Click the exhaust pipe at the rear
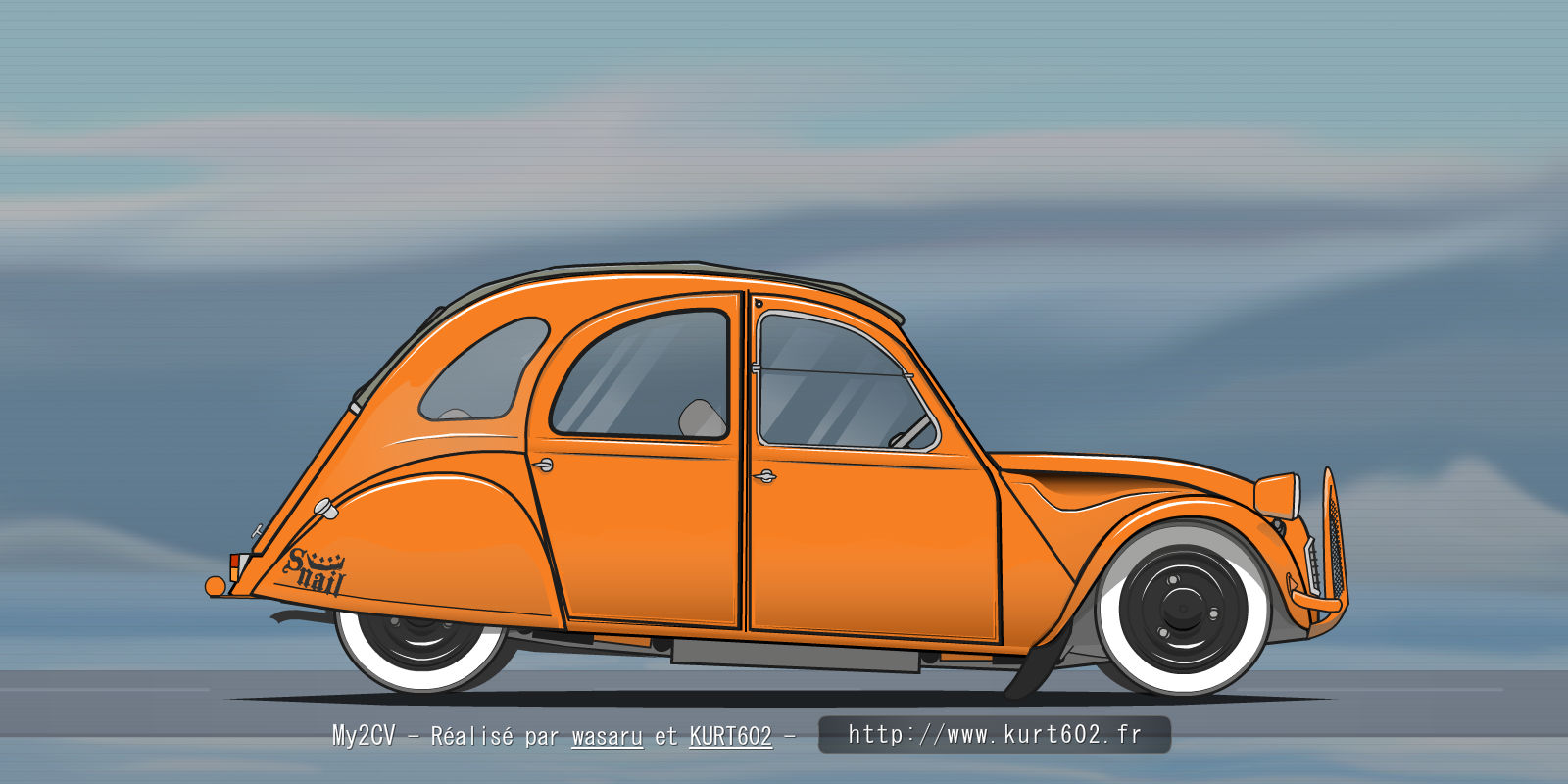1568x784 pixels. pyautogui.click(x=290, y=617)
